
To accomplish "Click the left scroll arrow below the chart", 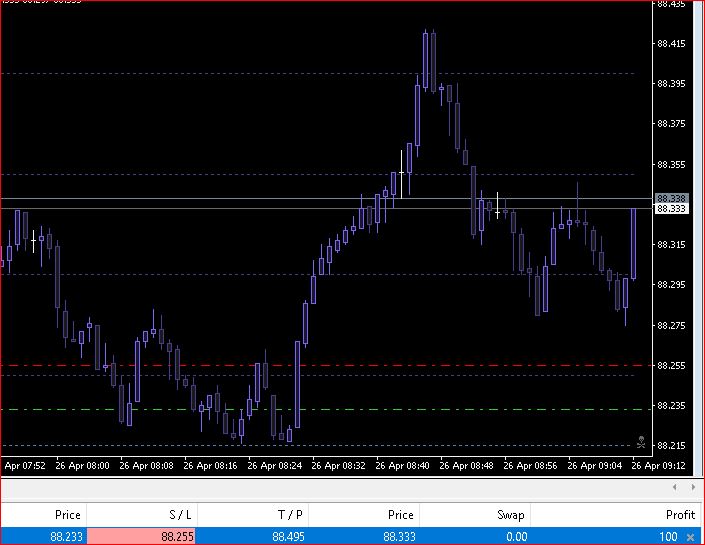I will coord(675,487).
